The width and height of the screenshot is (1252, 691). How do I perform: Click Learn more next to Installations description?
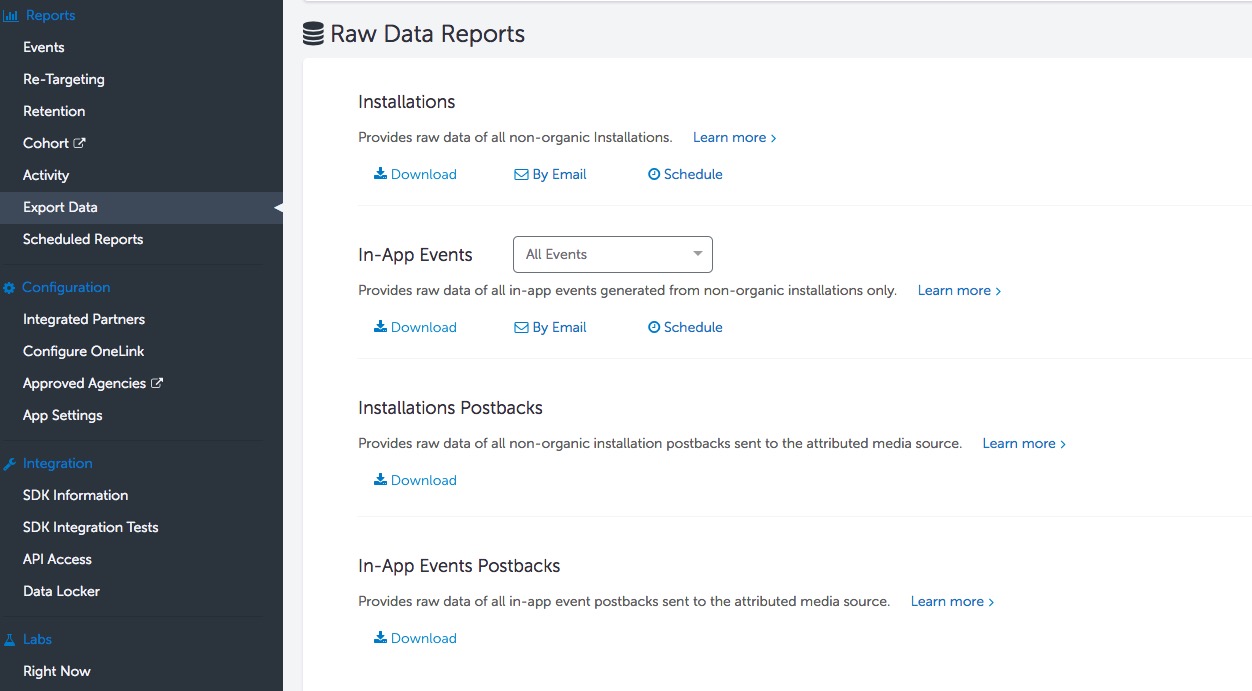pos(729,137)
